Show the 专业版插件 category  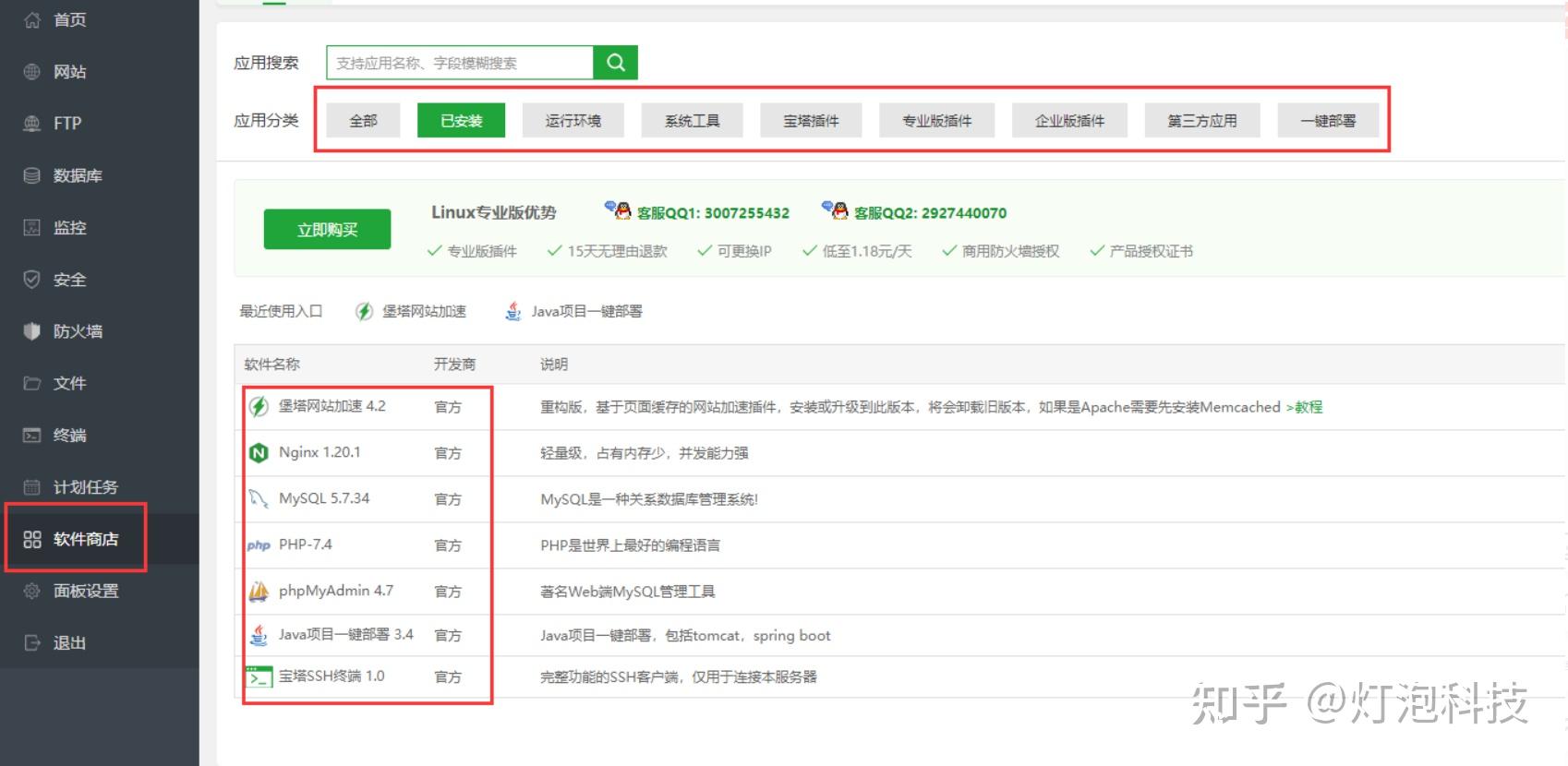tap(936, 120)
